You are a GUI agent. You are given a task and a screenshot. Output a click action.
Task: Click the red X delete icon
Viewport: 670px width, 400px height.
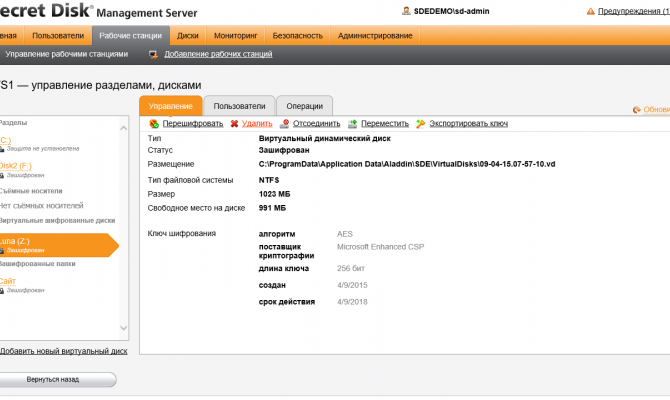click(234, 124)
